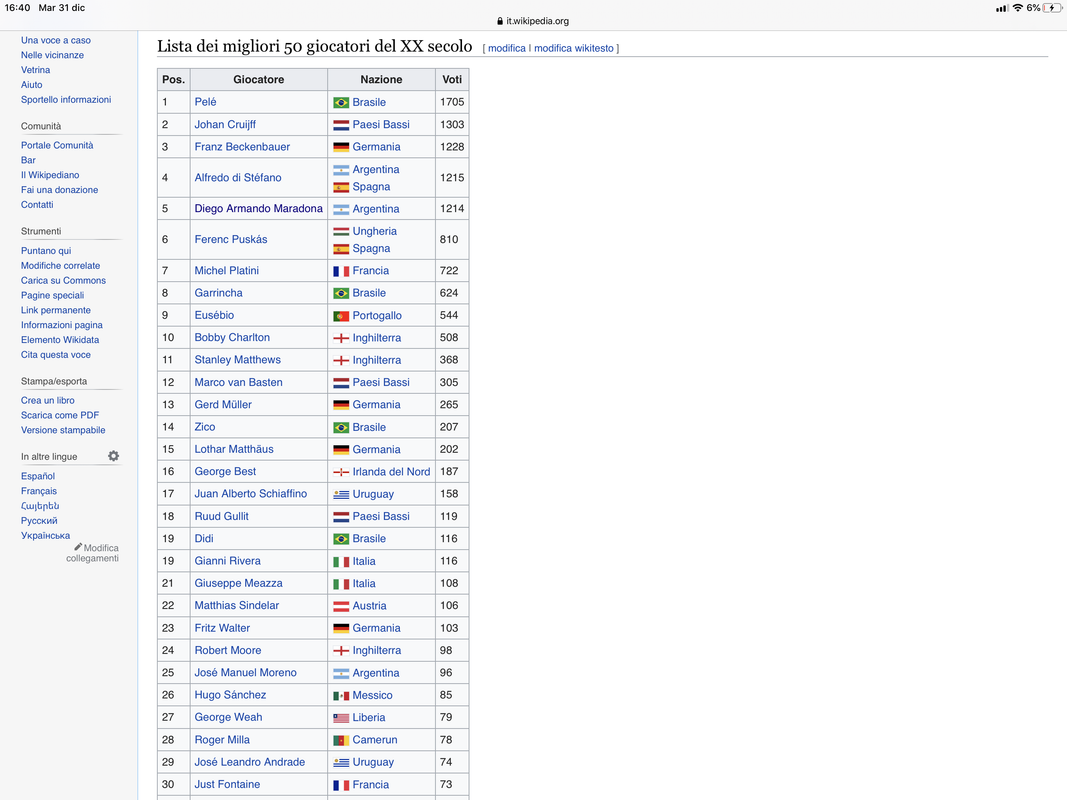Viewport: 1067px width, 800px height.
Task: Open Aiuto sidebar link
Action: pos(31,85)
